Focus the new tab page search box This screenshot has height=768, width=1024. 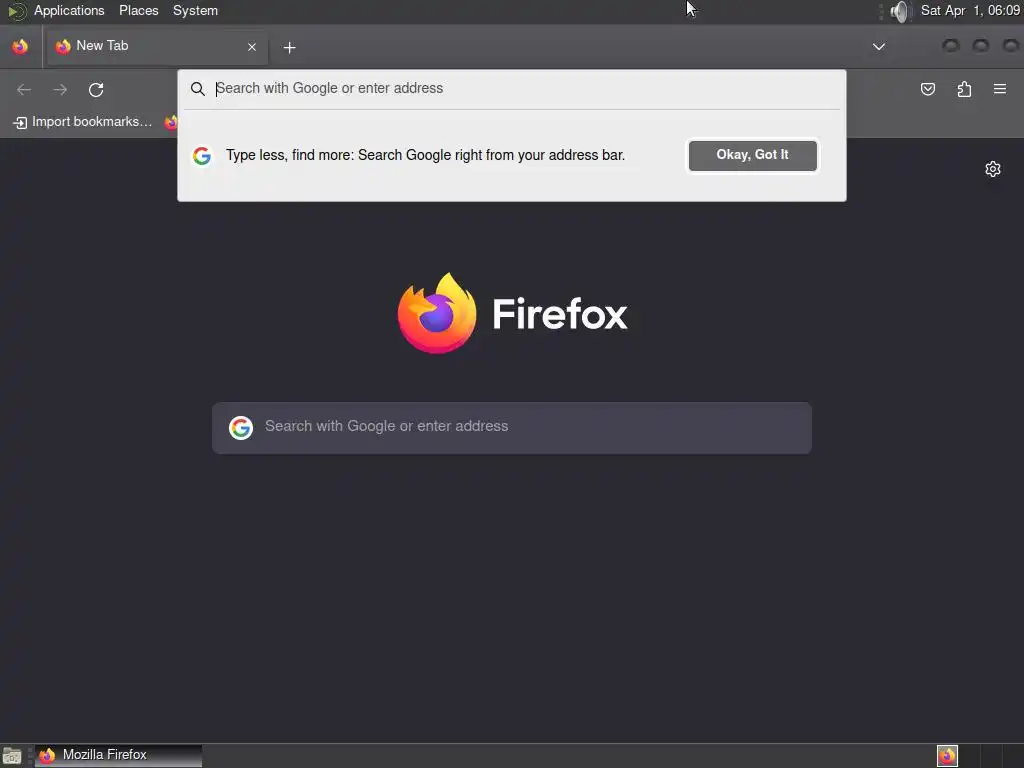[512, 428]
